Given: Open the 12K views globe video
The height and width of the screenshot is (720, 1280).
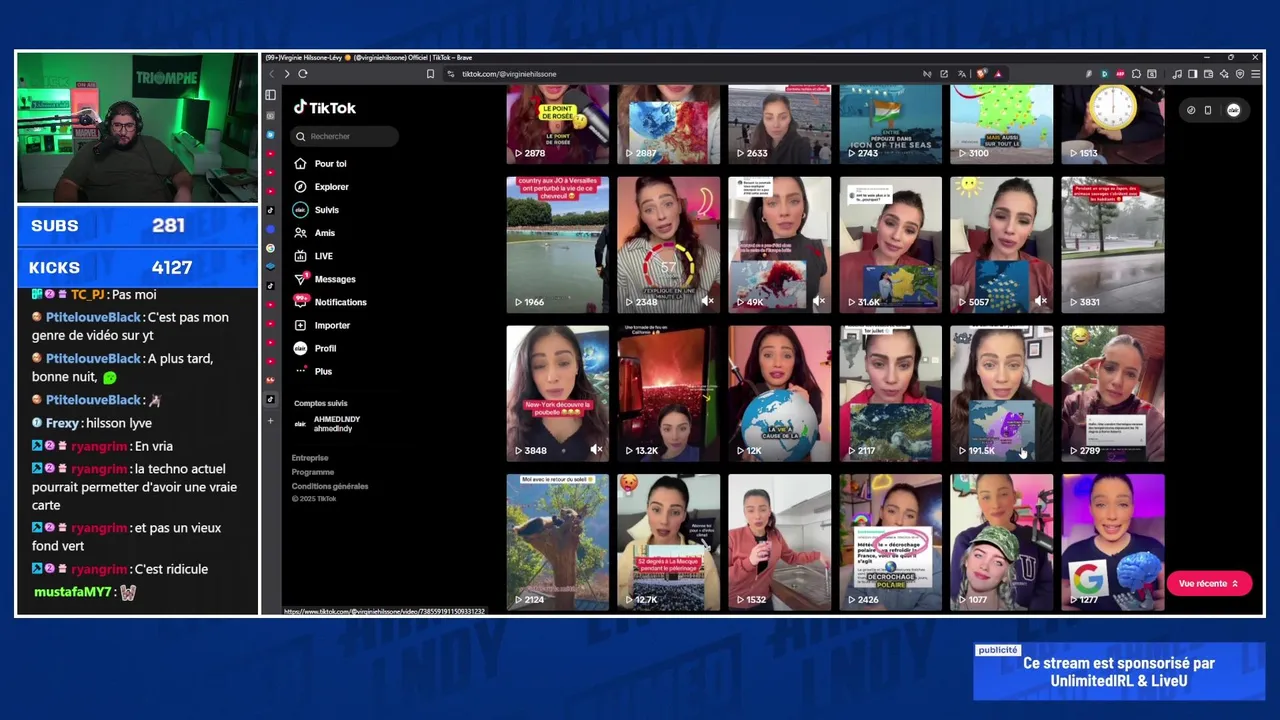Looking at the screenshot, I should [779, 393].
